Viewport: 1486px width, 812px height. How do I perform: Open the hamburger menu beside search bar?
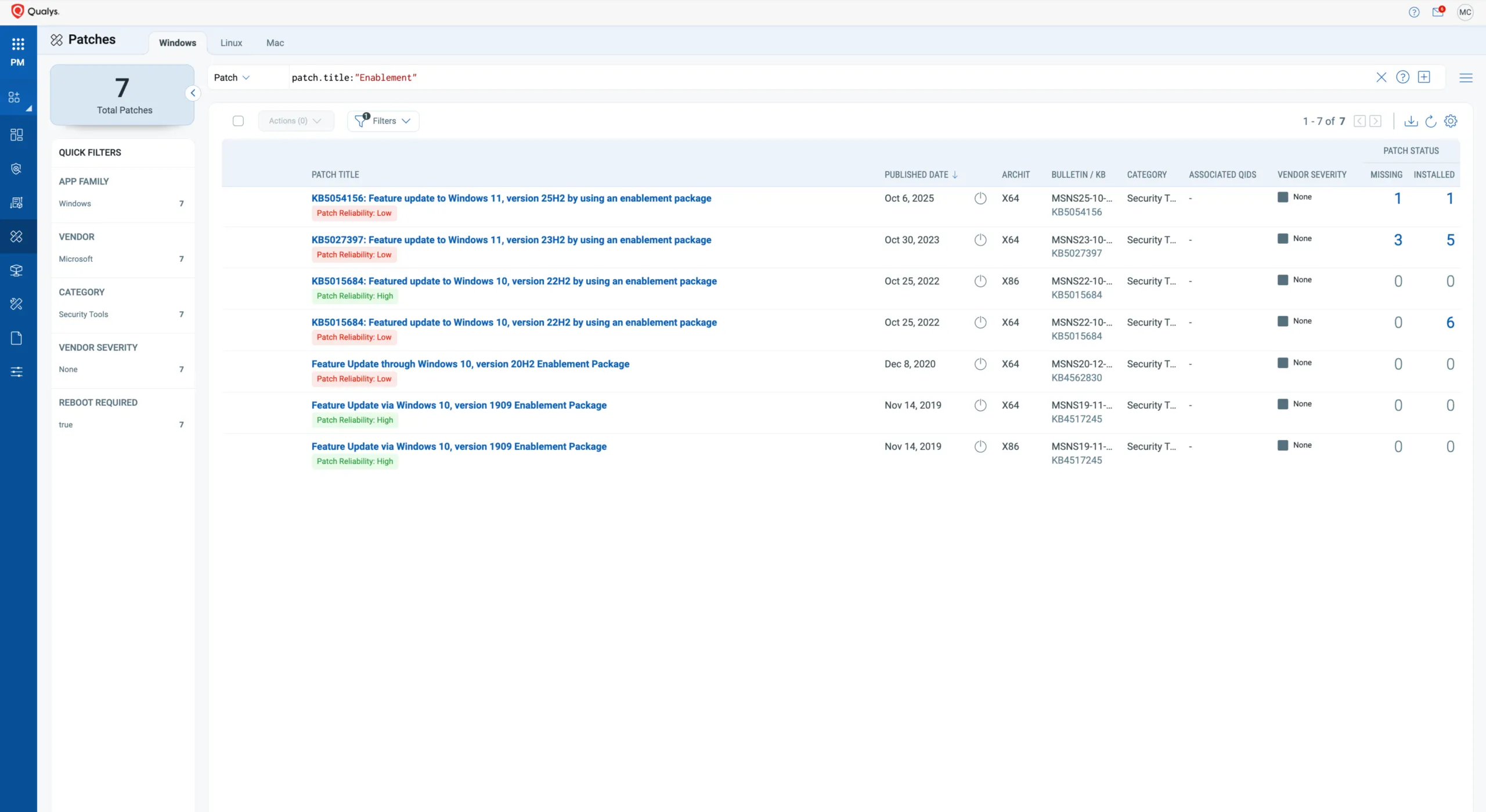point(1466,78)
